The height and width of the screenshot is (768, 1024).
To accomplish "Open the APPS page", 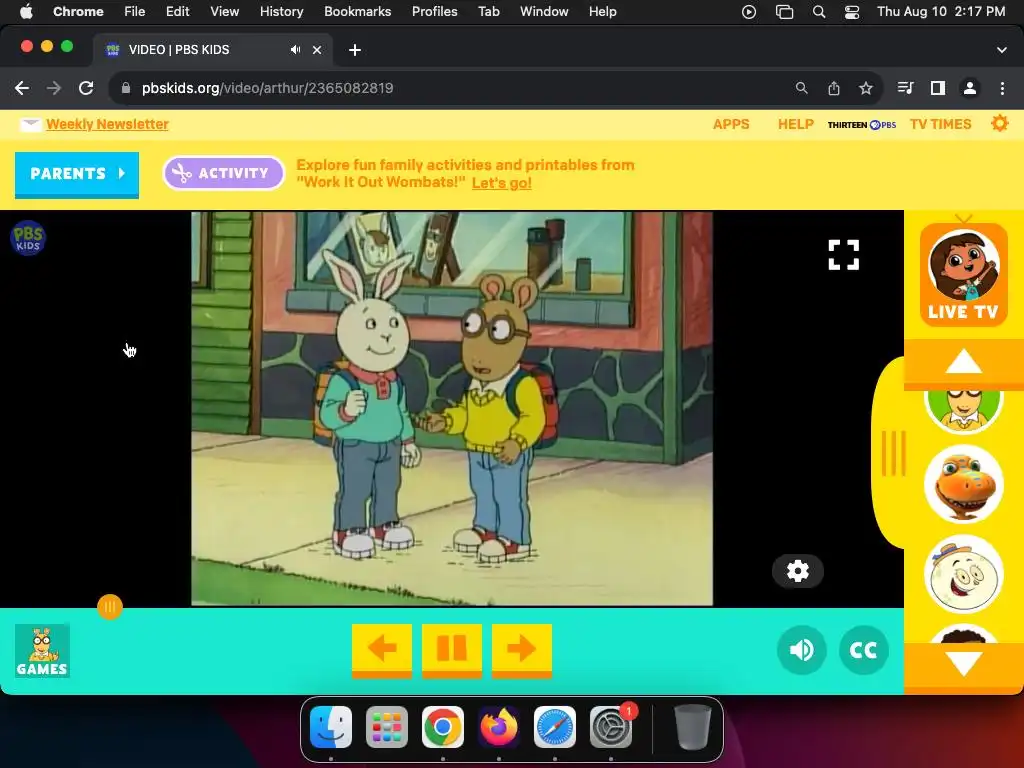I will point(731,124).
